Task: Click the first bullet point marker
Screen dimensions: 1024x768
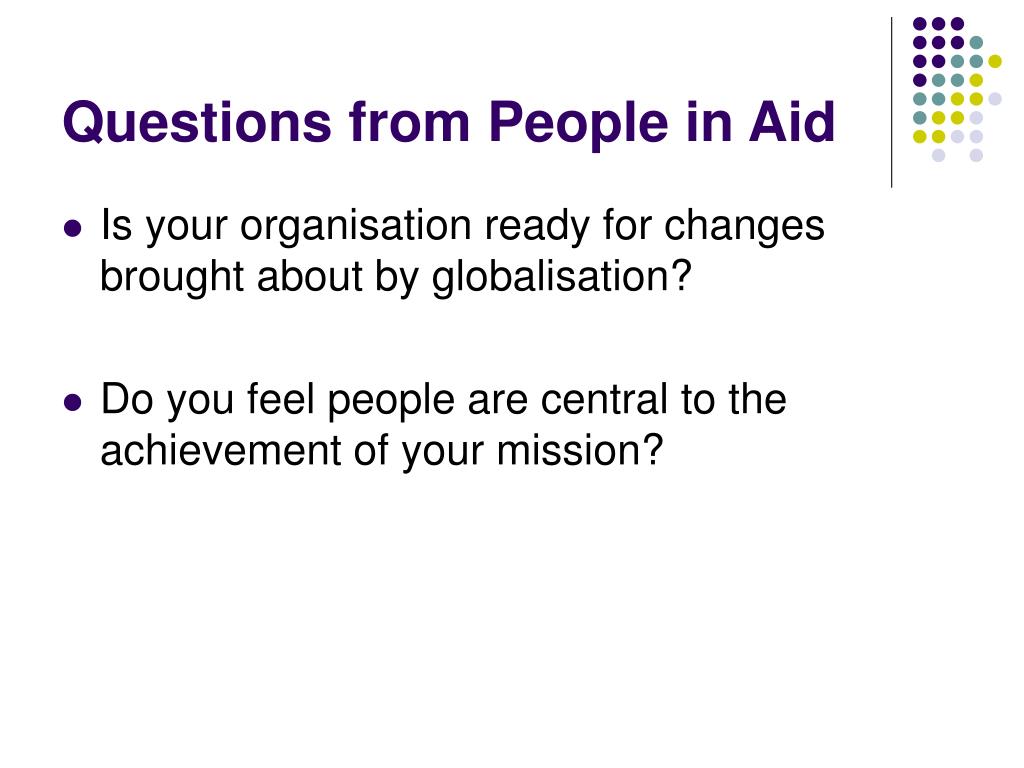Action: click(x=73, y=229)
